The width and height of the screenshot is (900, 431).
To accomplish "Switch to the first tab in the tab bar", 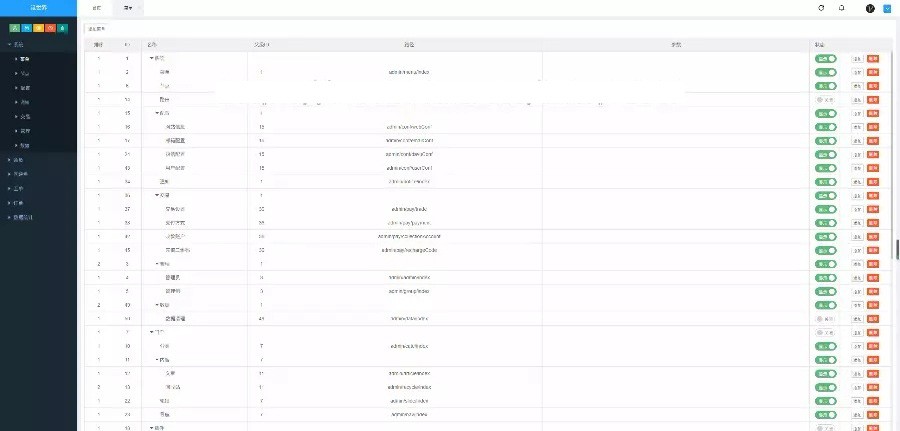I will click(96, 7).
